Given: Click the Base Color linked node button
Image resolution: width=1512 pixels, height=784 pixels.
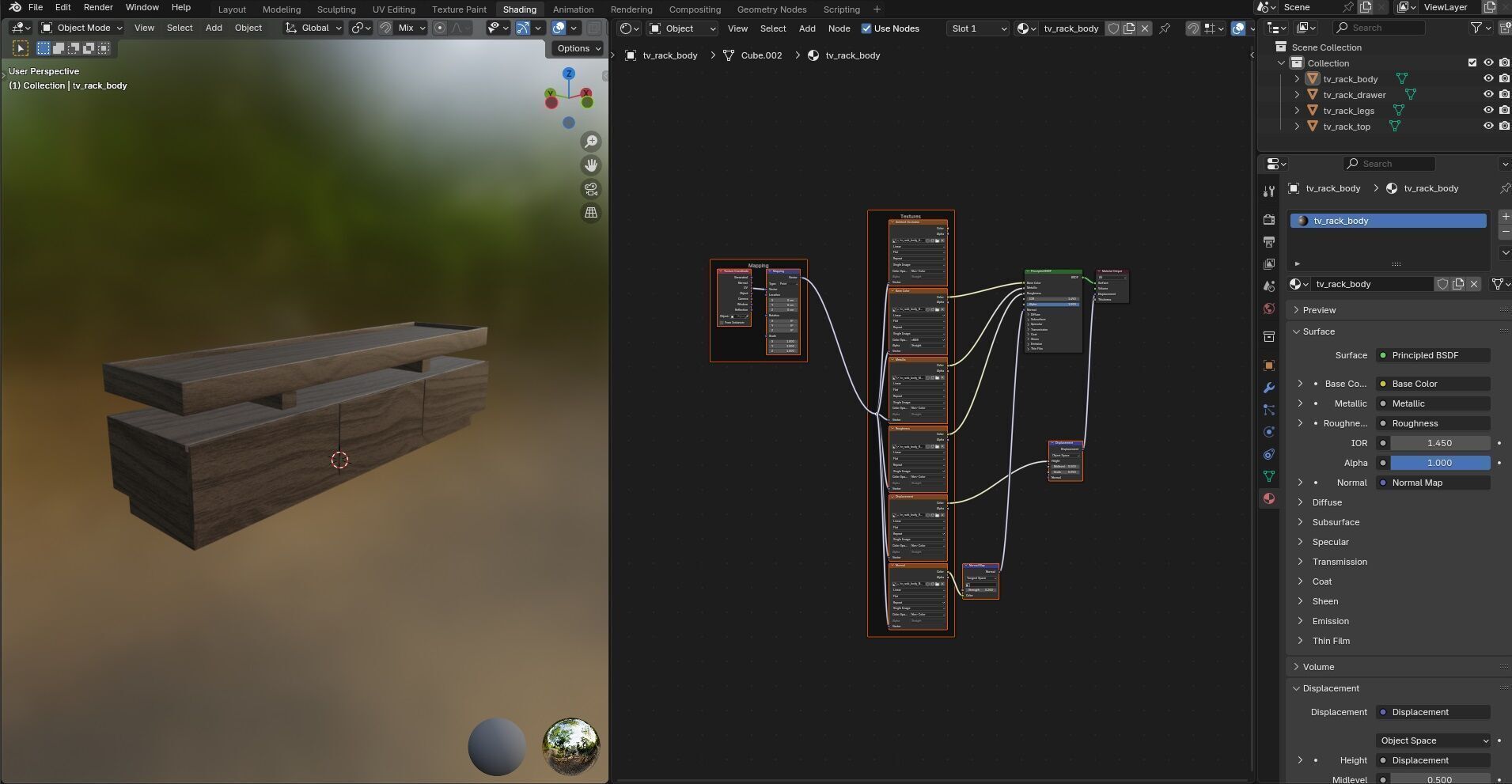Looking at the screenshot, I should (x=1433, y=384).
